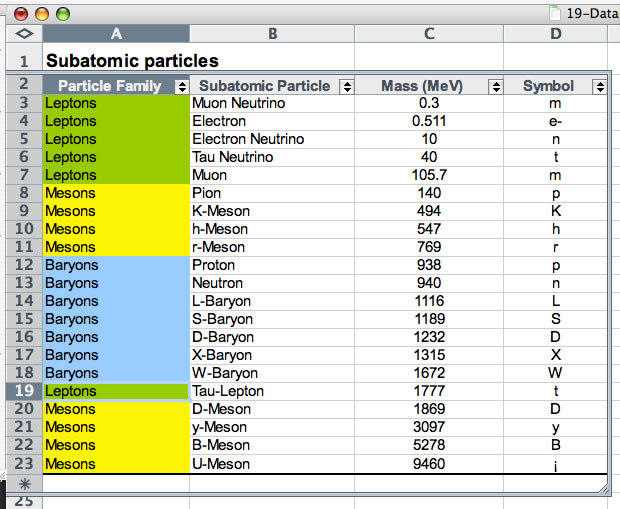Click the green zoom window button

tap(63, 14)
